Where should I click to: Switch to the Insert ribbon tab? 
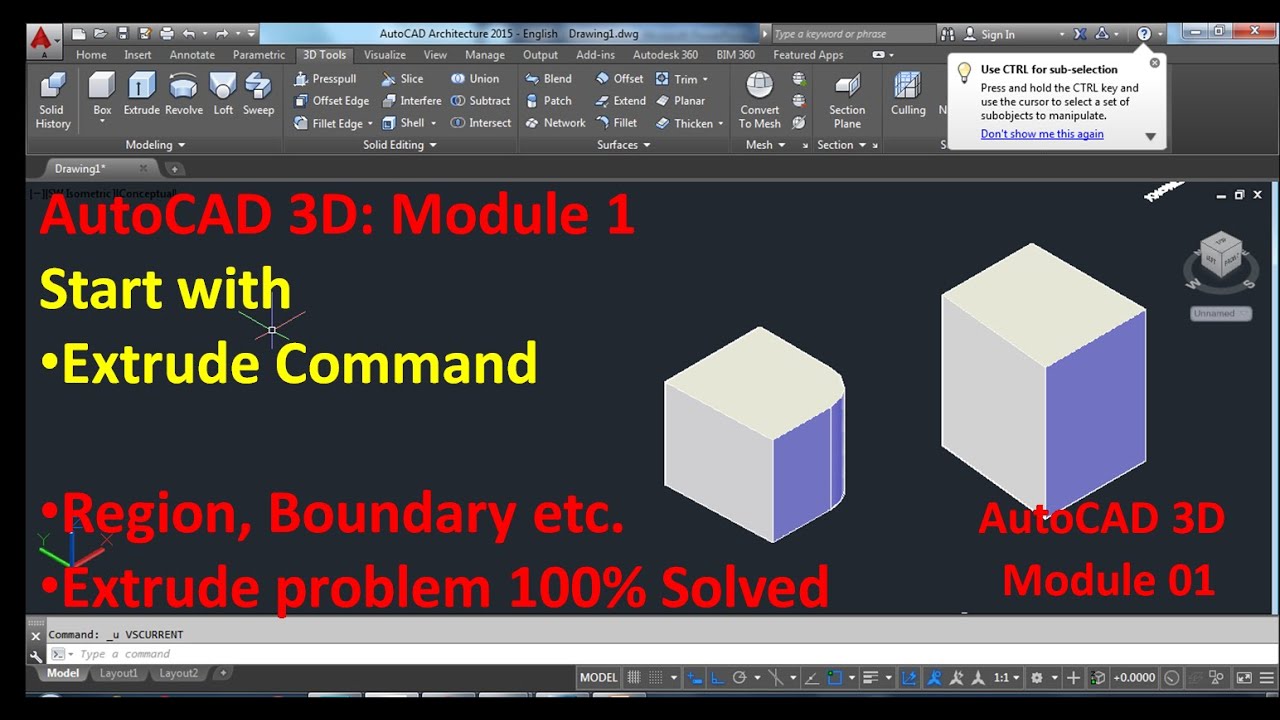[138, 55]
